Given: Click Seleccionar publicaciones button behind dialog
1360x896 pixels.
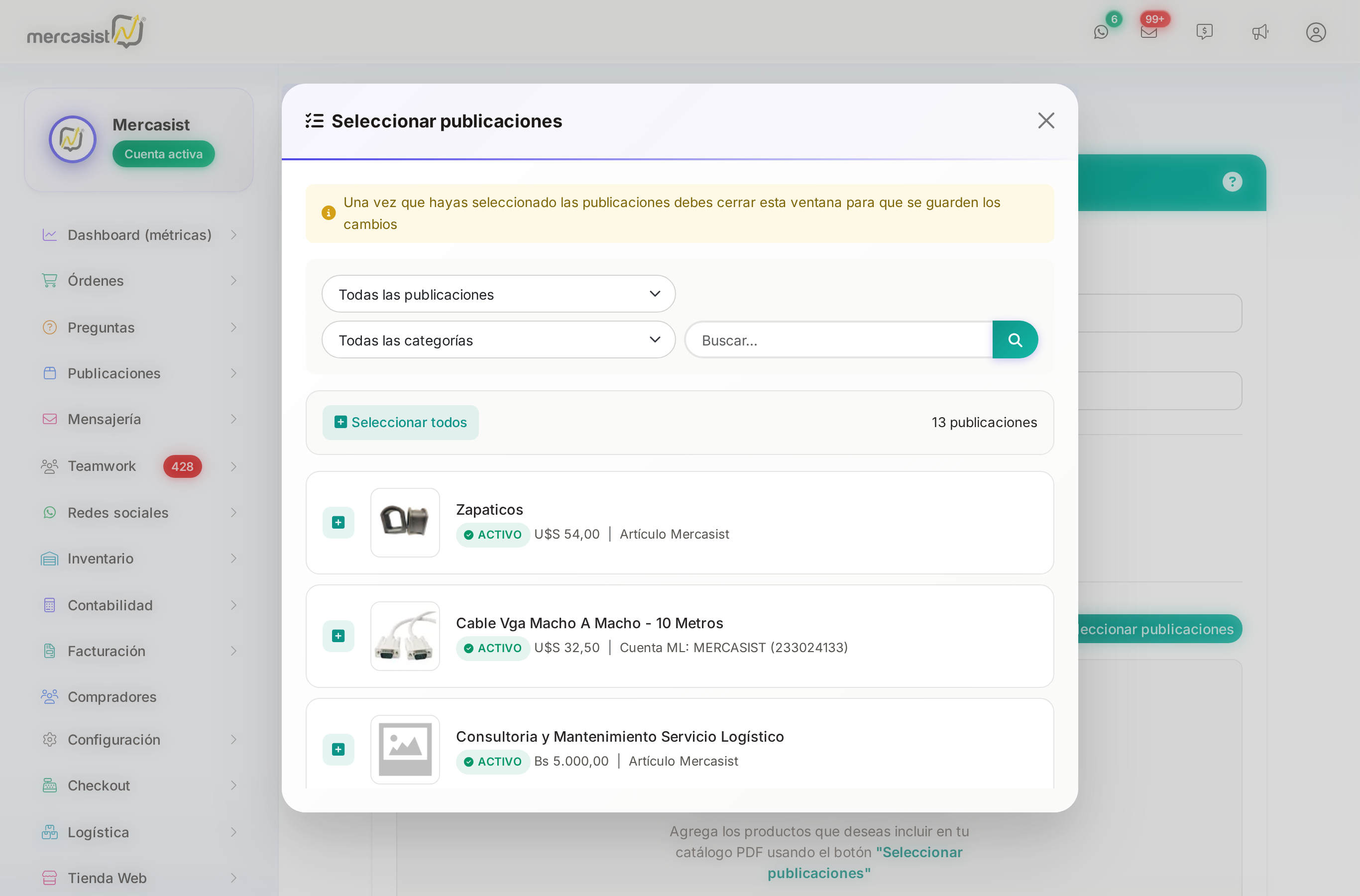Looking at the screenshot, I should coord(1159,629).
